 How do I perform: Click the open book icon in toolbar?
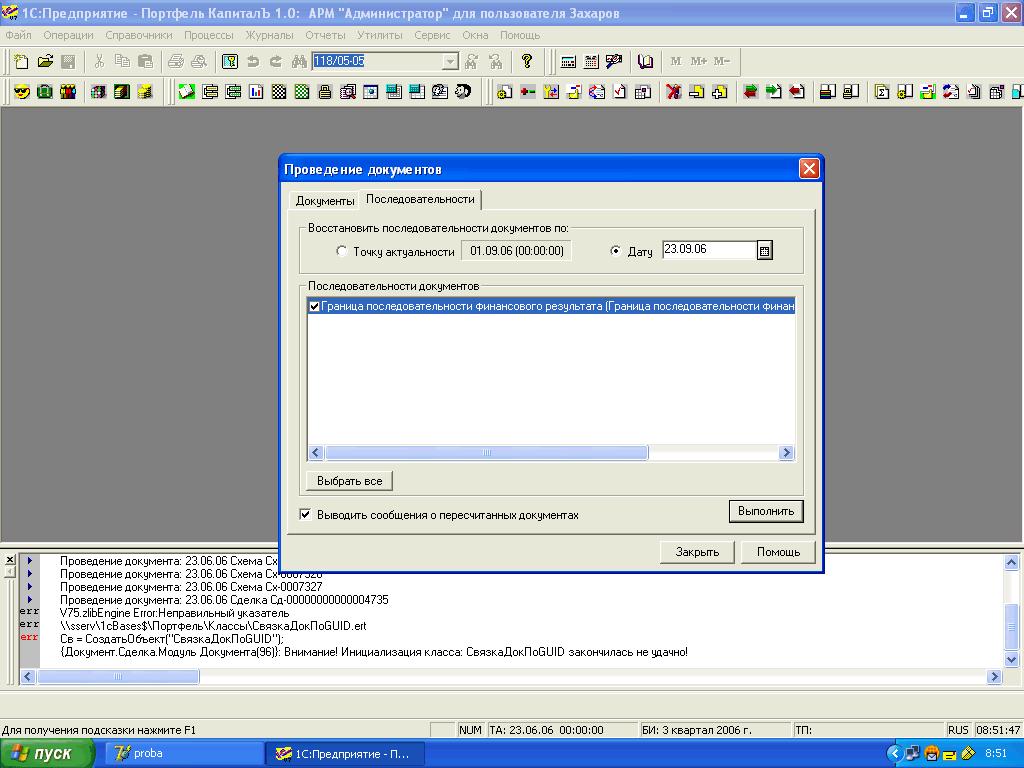(645, 62)
